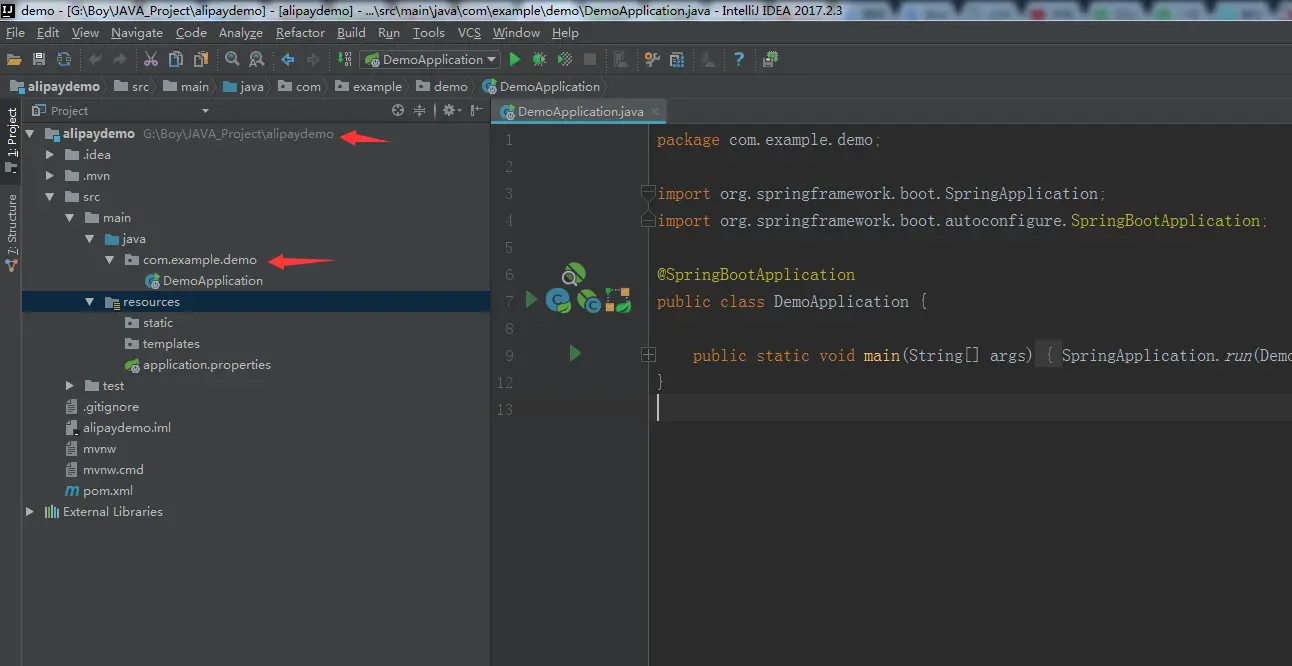
Task: Open the DemoApplication run configuration dropdown
Action: point(430,60)
